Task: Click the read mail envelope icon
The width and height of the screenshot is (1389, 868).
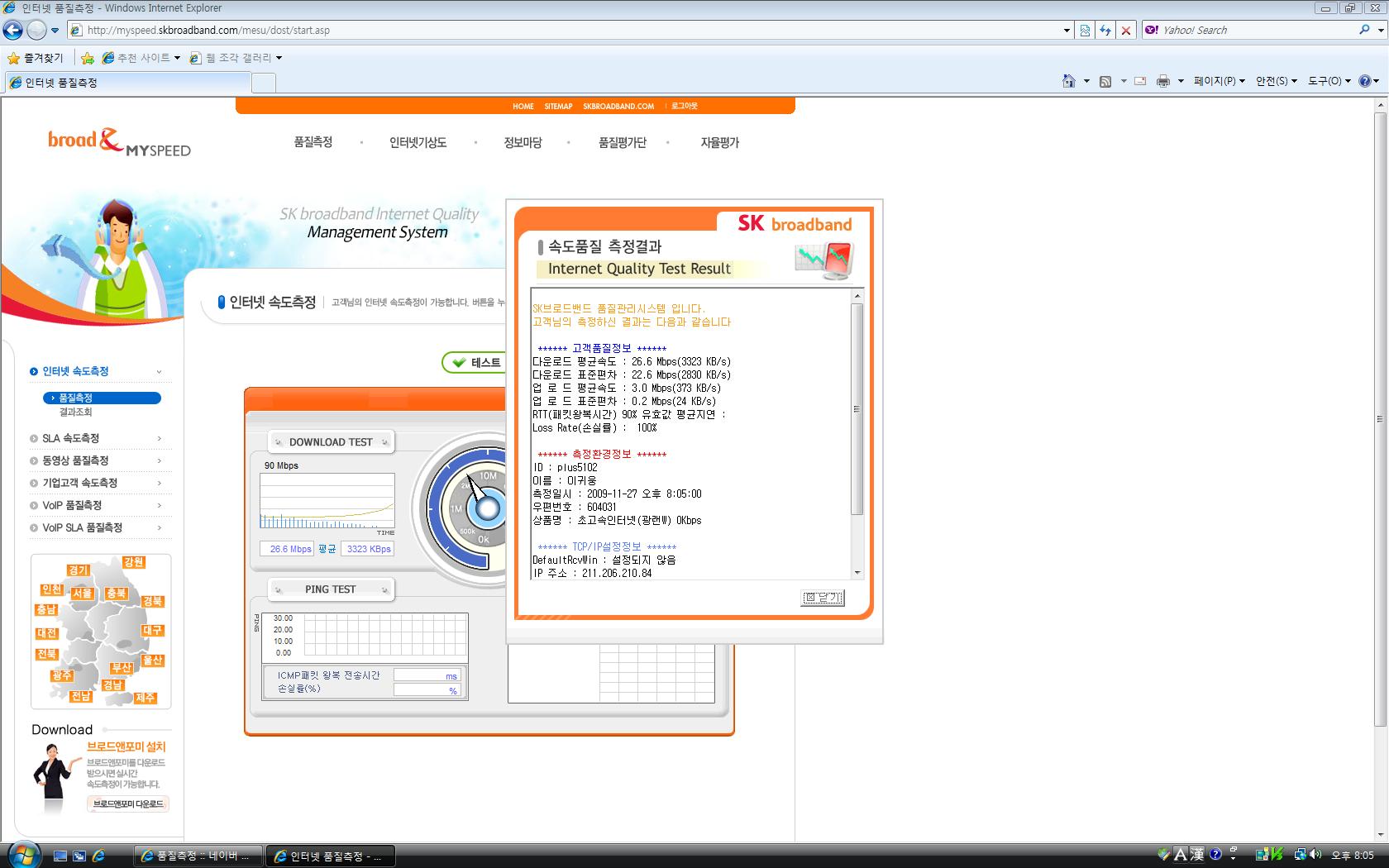Action: point(1140,81)
